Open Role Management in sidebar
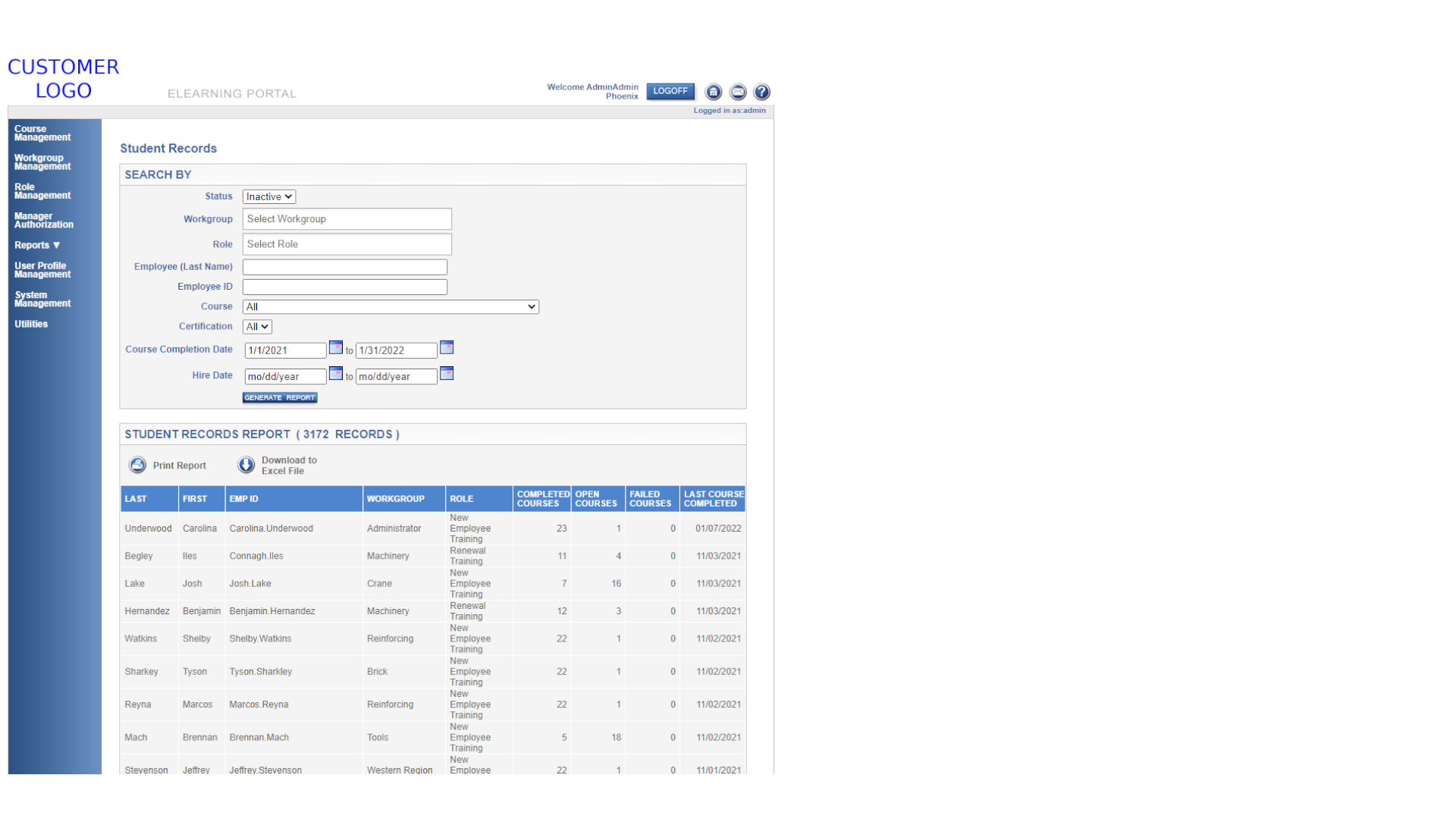1456x819 pixels. pos(42,191)
